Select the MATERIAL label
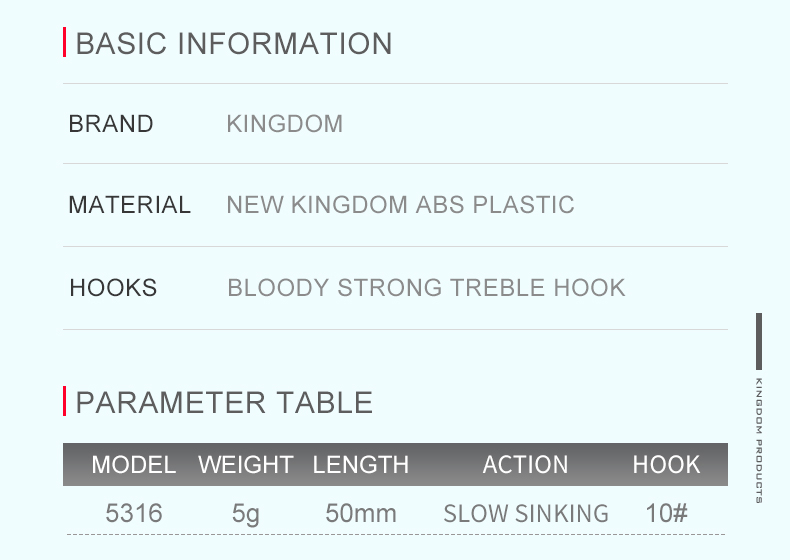 click(x=129, y=205)
